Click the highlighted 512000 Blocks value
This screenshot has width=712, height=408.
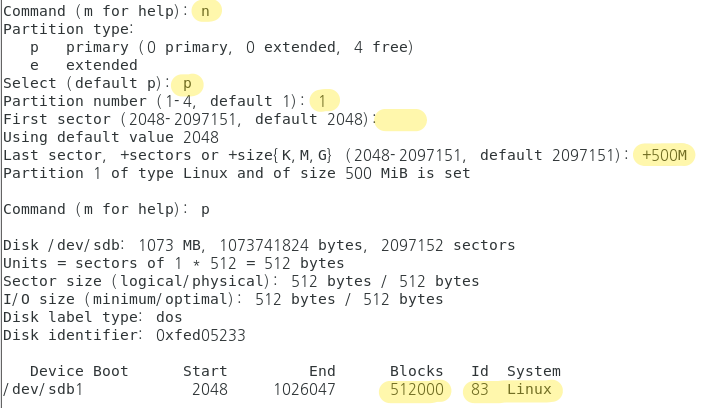coord(416,390)
